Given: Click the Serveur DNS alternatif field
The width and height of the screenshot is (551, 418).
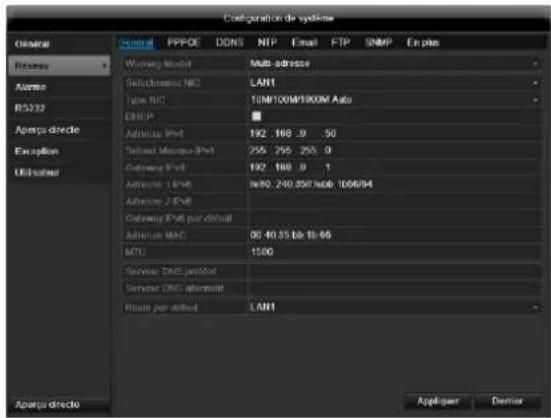Looking at the screenshot, I should pos(394,288).
